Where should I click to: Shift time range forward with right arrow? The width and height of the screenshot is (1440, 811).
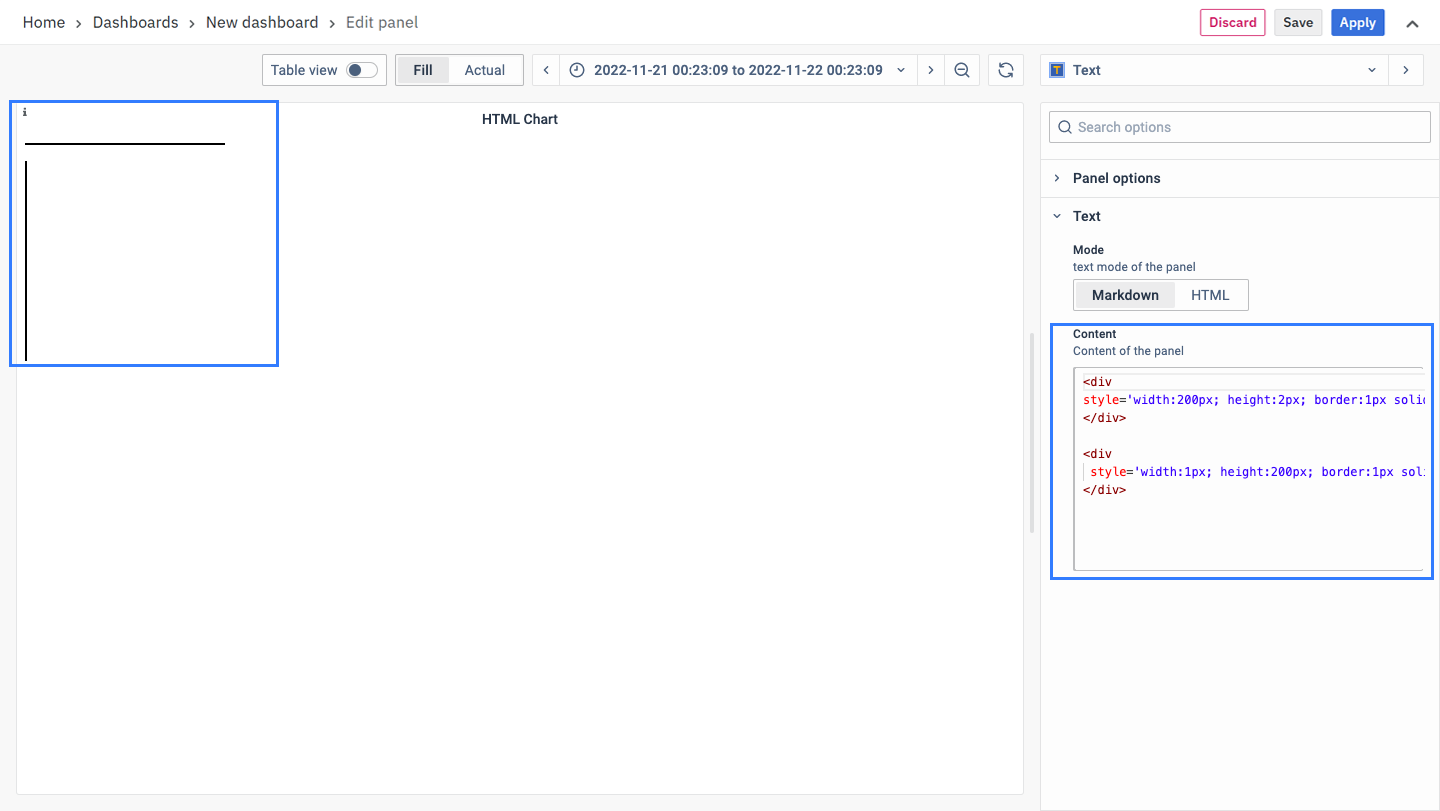[931, 70]
